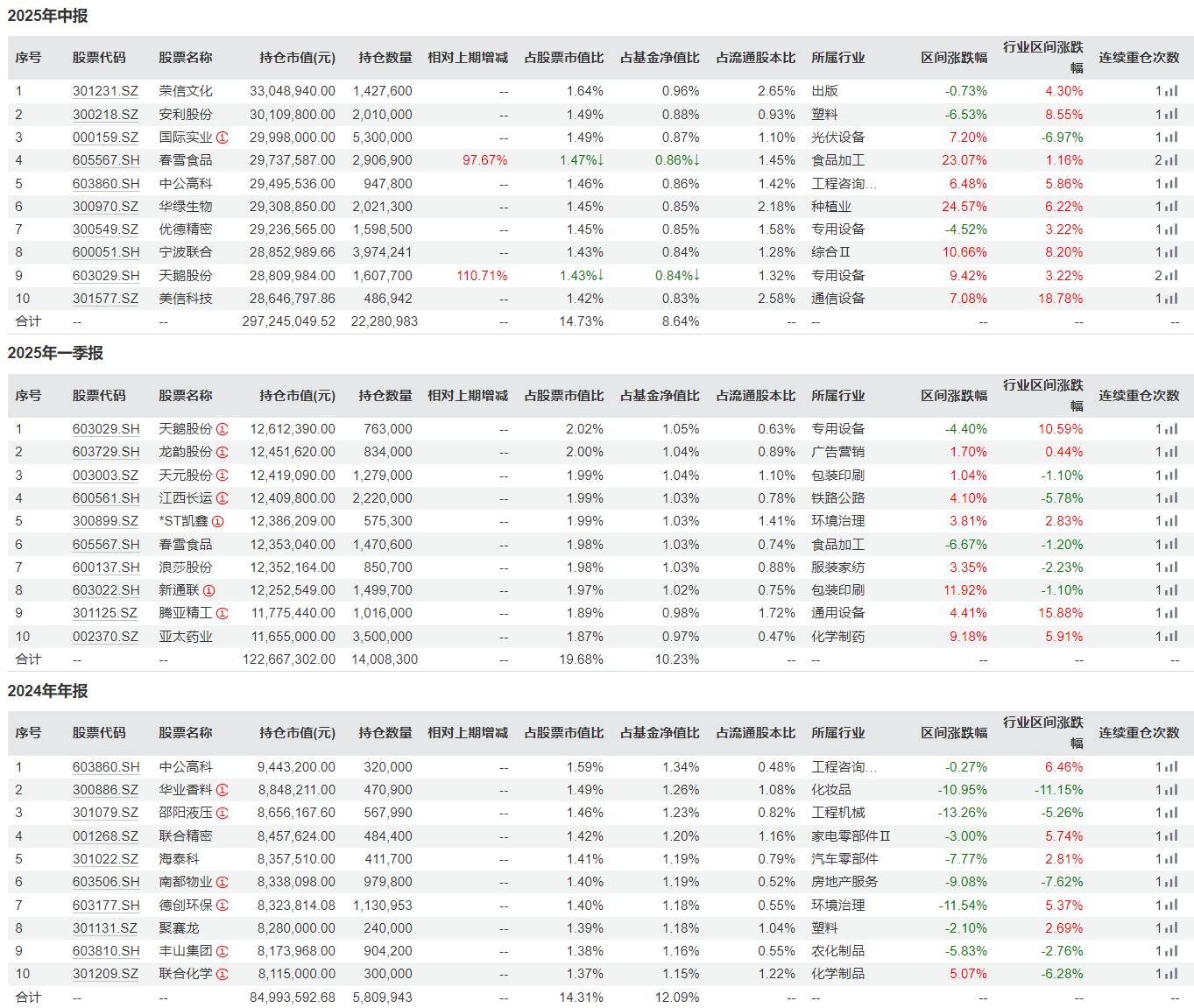Viewport: 1194px width, 1008px height.
Task: Click the bar chart icon in 安利股份 row
Action: point(1172,115)
